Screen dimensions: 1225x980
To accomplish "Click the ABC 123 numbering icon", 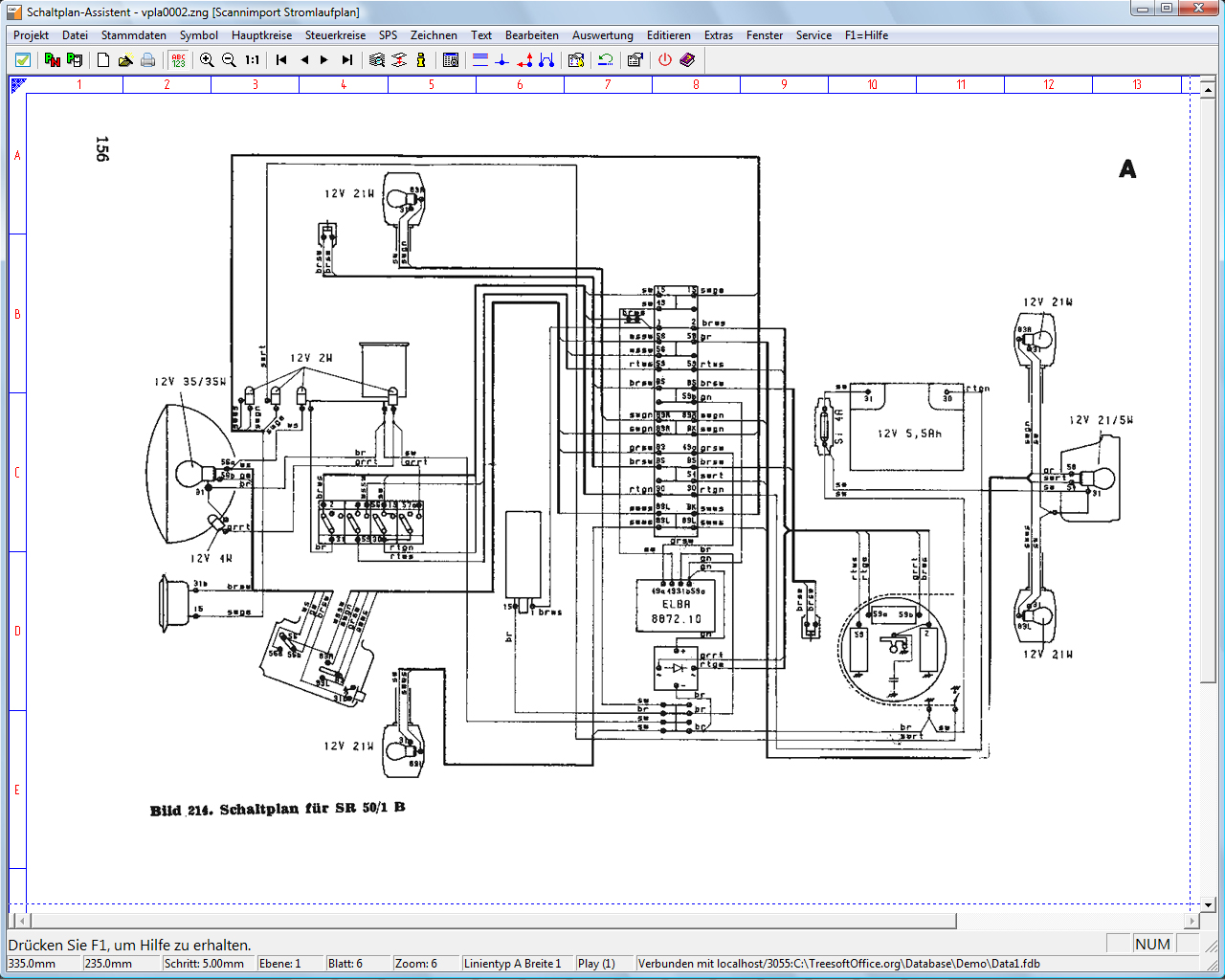I will [x=178, y=59].
